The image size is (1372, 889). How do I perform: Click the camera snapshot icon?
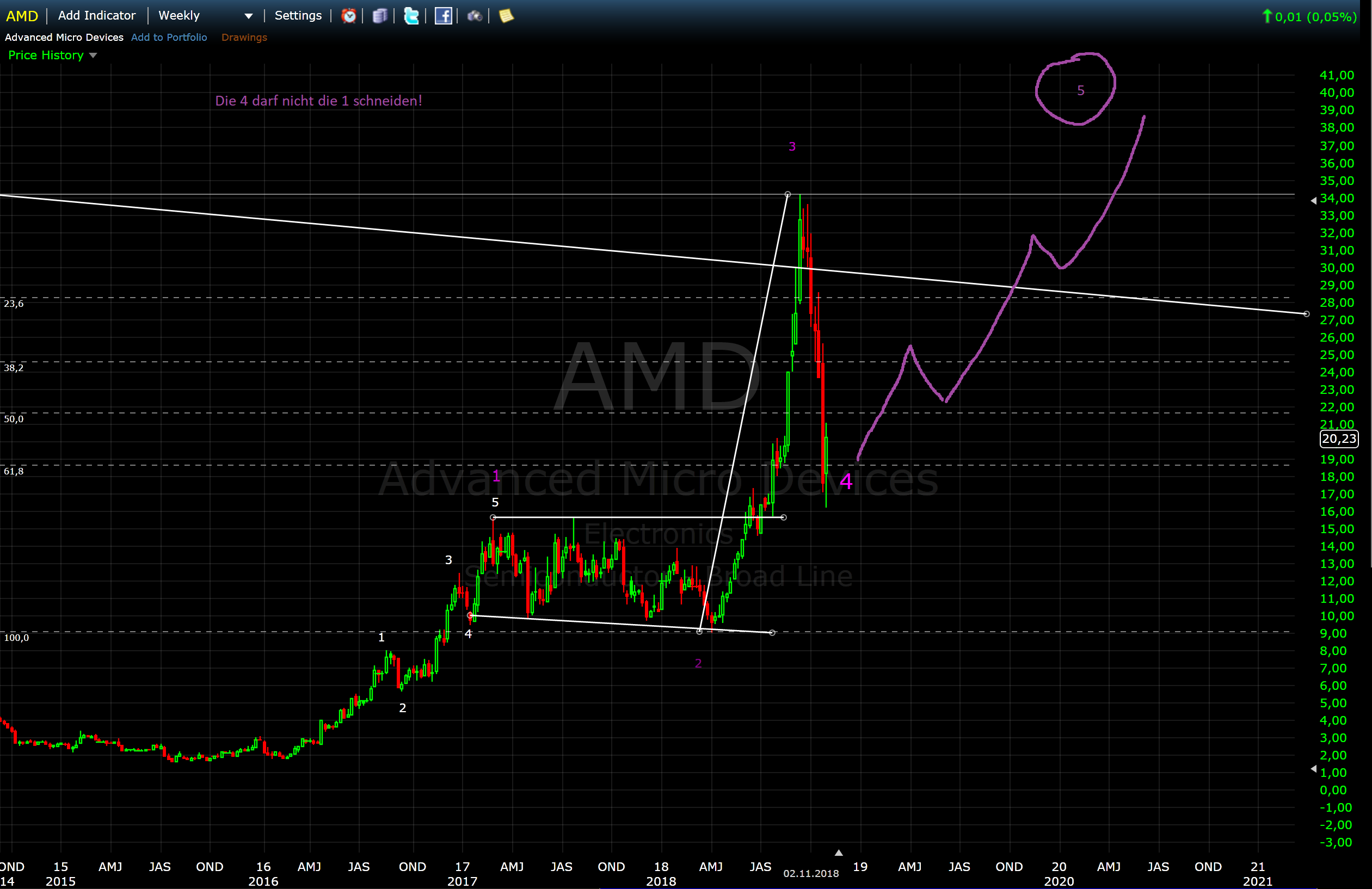tap(475, 16)
